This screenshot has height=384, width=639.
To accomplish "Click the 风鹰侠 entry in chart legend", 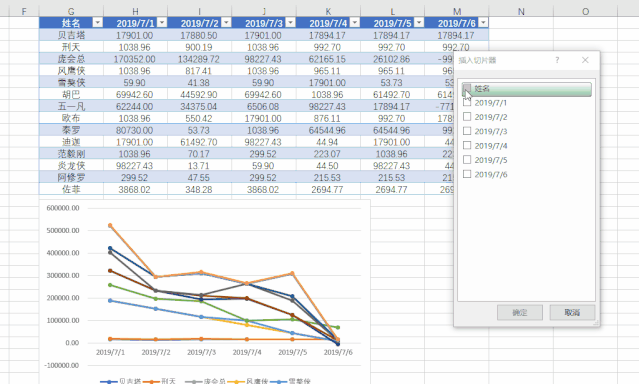I will (248, 381).
